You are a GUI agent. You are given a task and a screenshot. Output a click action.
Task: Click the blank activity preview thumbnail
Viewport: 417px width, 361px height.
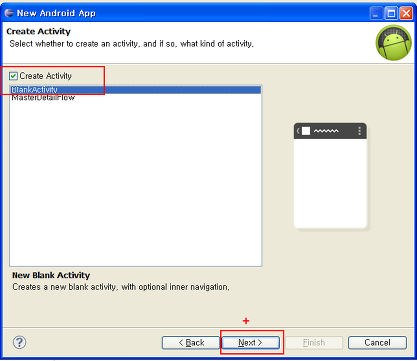pyautogui.click(x=330, y=176)
